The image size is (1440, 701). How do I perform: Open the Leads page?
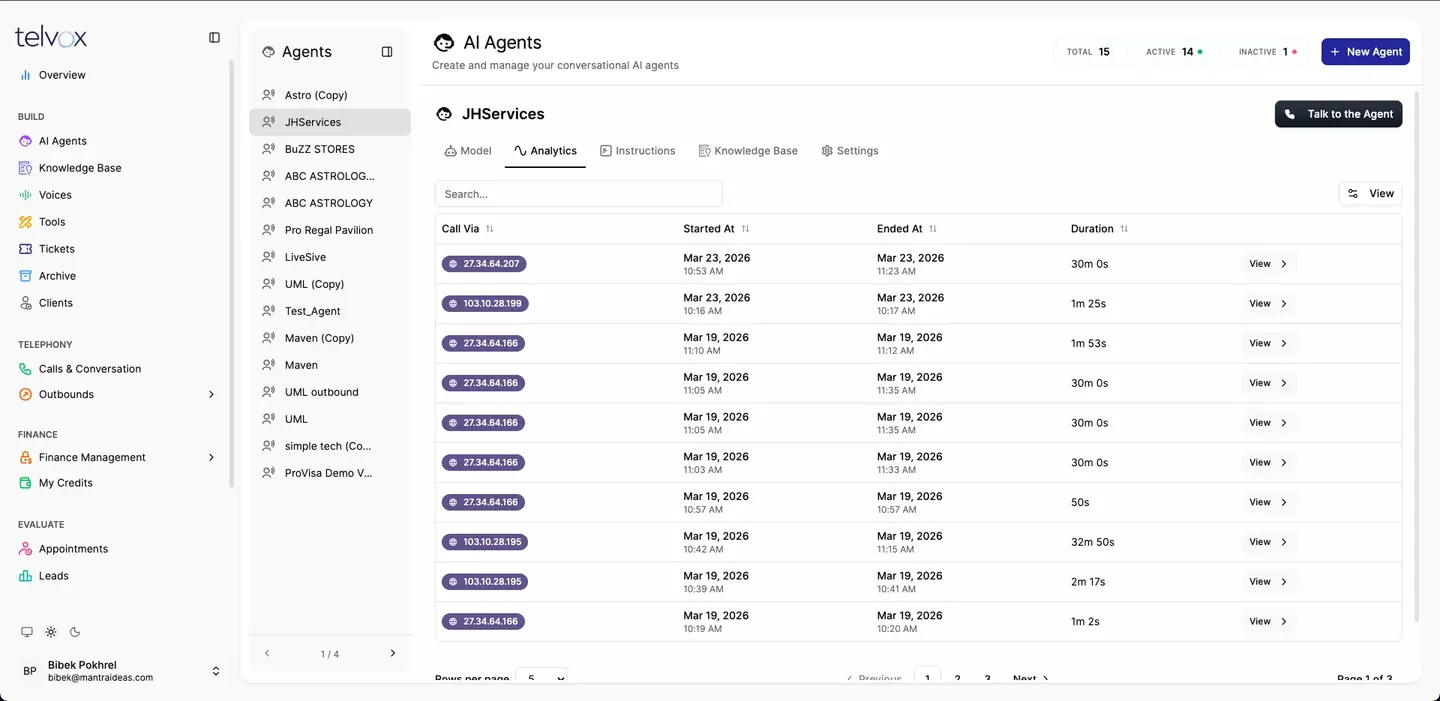click(x=54, y=576)
